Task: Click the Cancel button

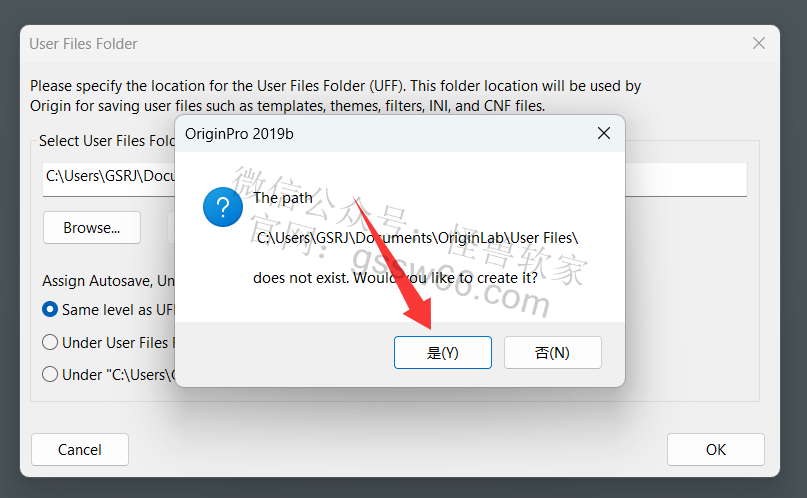Action: (x=80, y=450)
